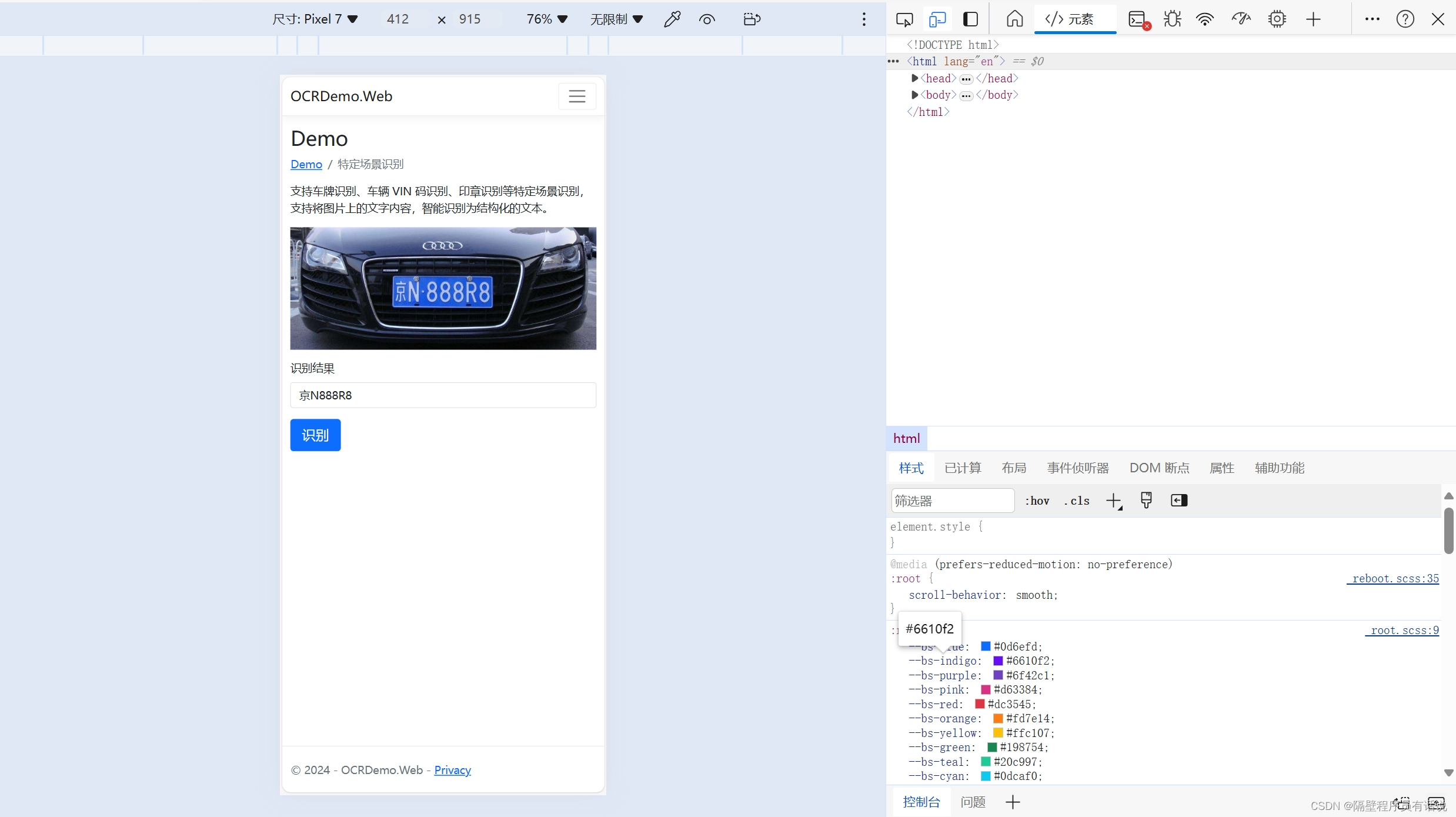
Task: Expand the head element node
Action: click(914, 78)
